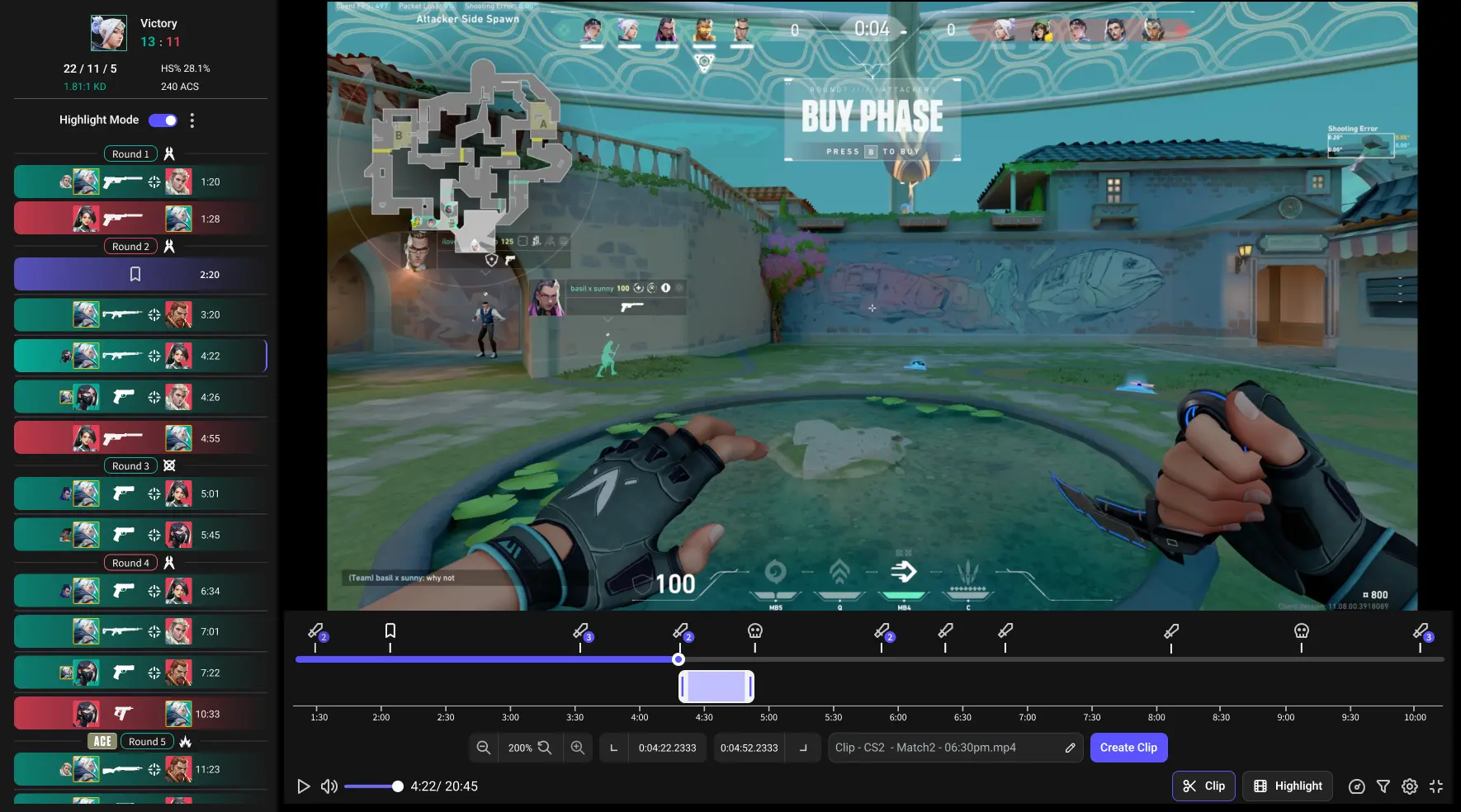Select the Round 5 label
Viewport: 1461px width, 812px height.
click(147, 741)
